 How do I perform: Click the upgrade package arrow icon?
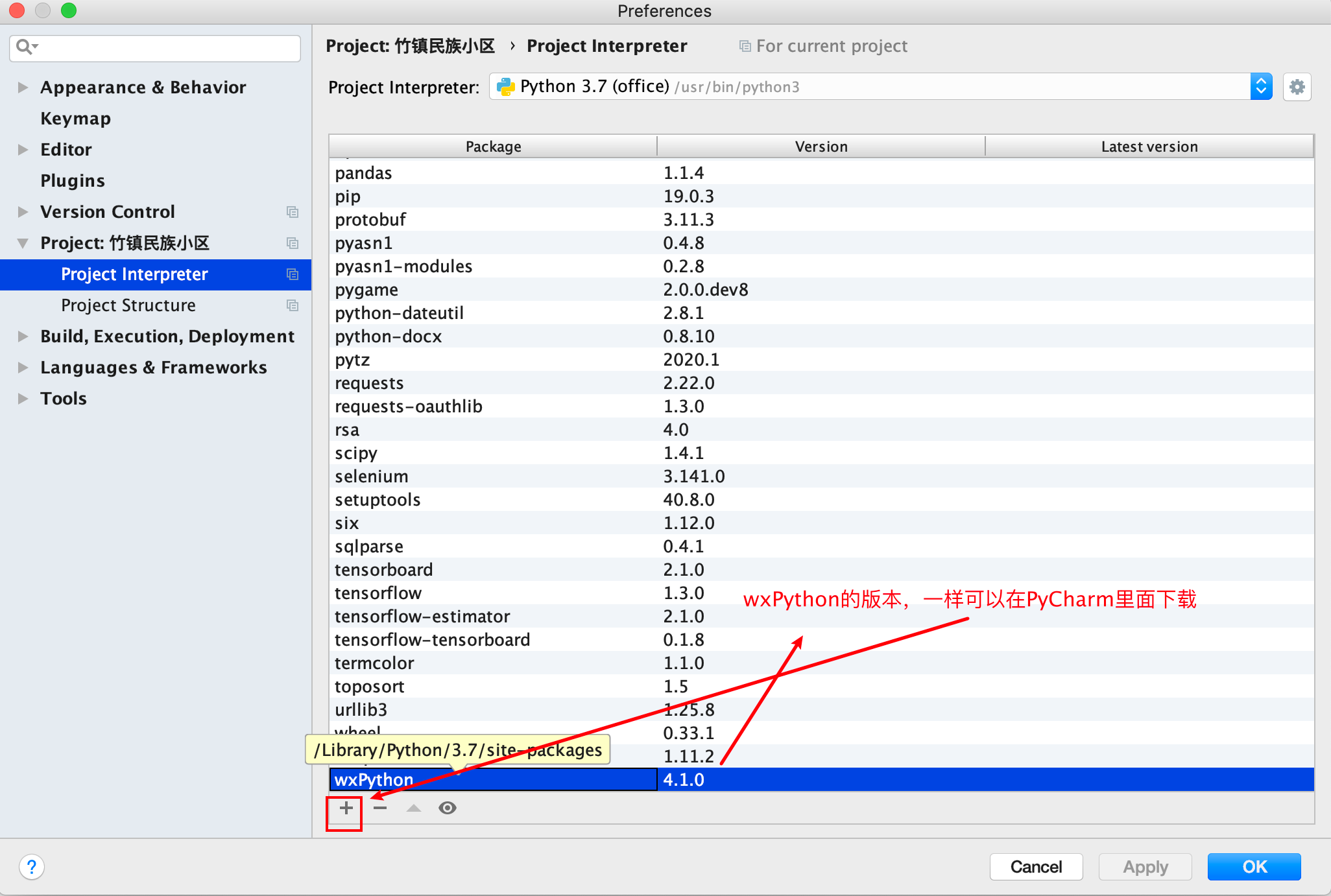(414, 808)
